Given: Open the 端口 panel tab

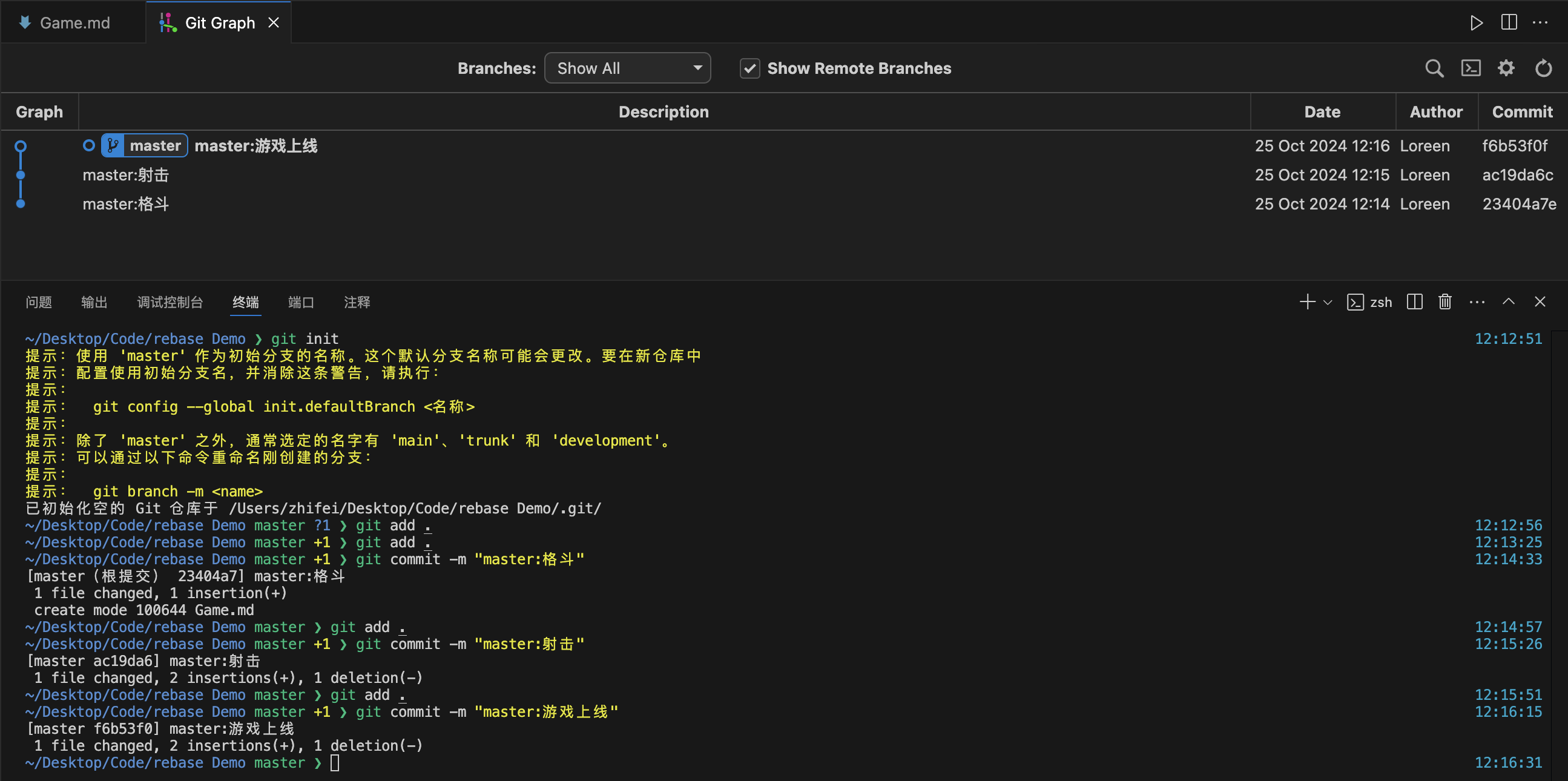Looking at the screenshot, I should point(301,302).
